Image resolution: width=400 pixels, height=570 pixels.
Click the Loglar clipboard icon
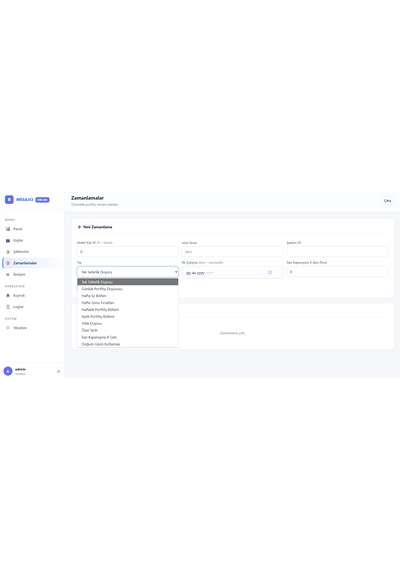pyautogui.click(x=8, y=307)
